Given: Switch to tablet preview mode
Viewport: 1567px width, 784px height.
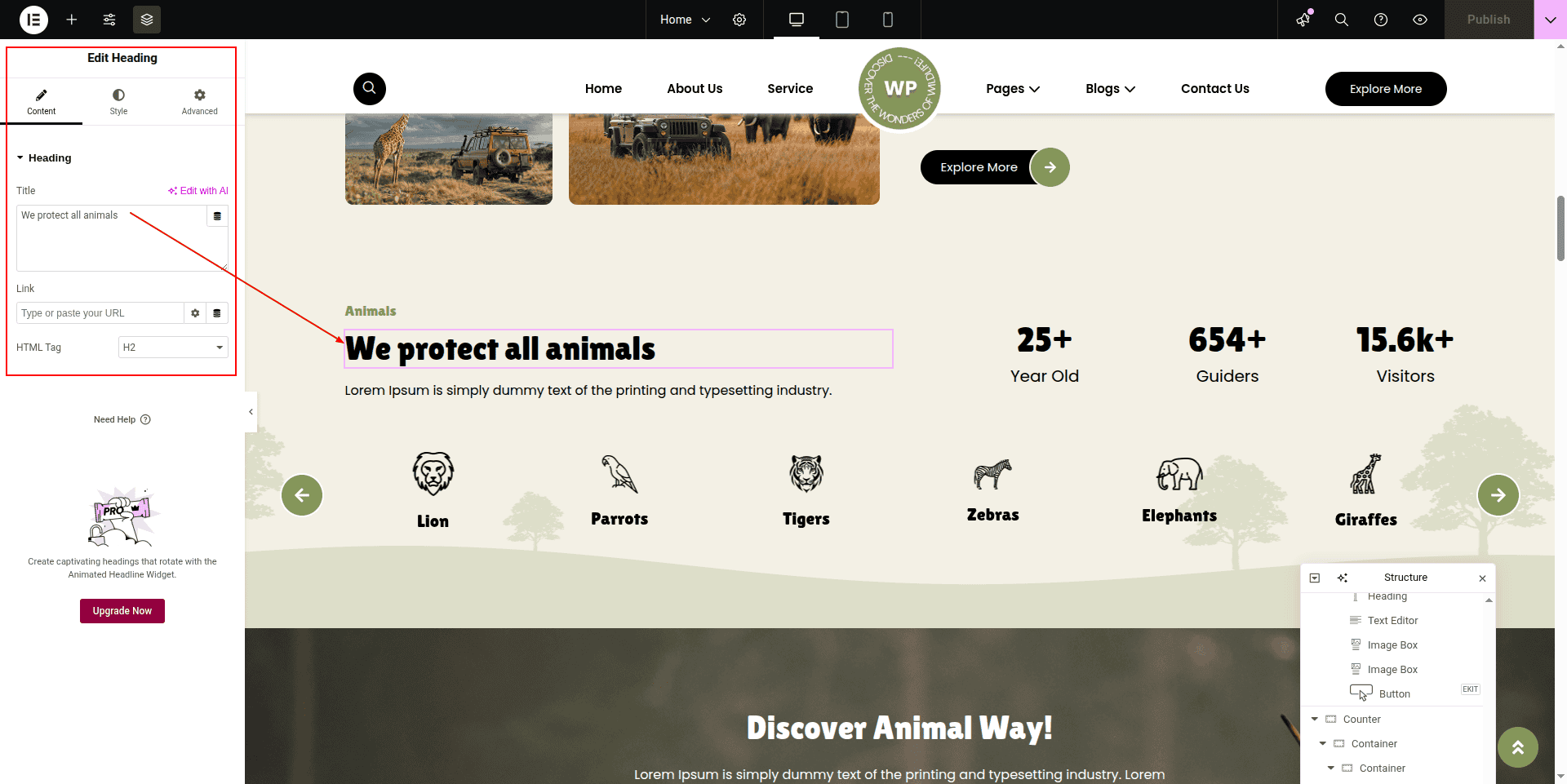Looking at the screenshot, I should point(842,20).
